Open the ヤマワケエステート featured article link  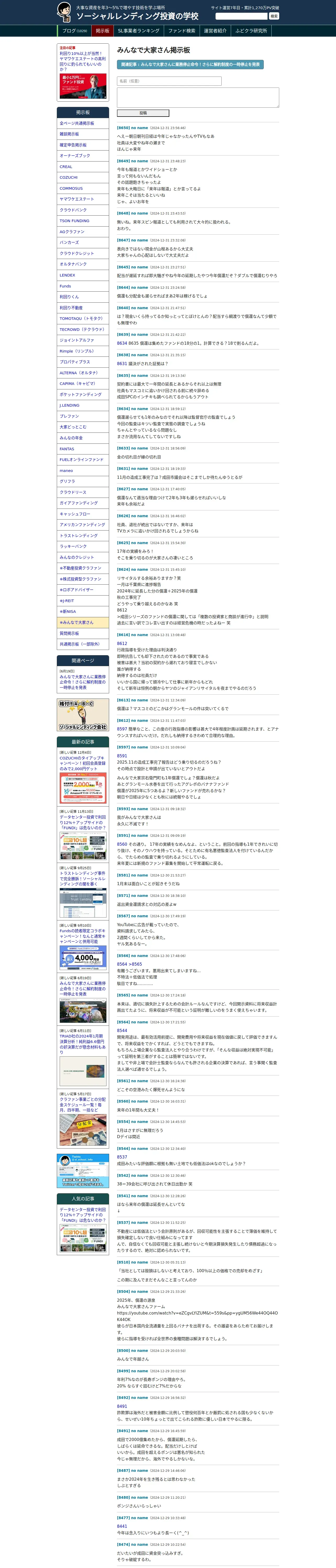(x=82, y=61)
